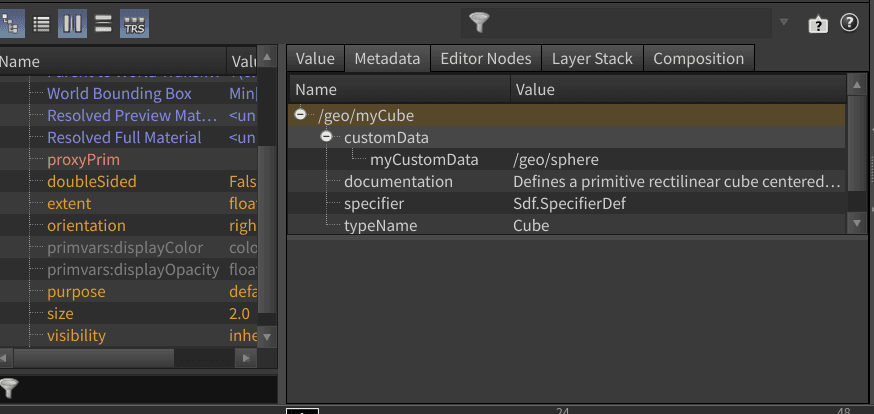This screenshot has width=874, height=414.
Task: Select the myCustomData metadata row
Action: pyautogui.click(x=424, y=160)
